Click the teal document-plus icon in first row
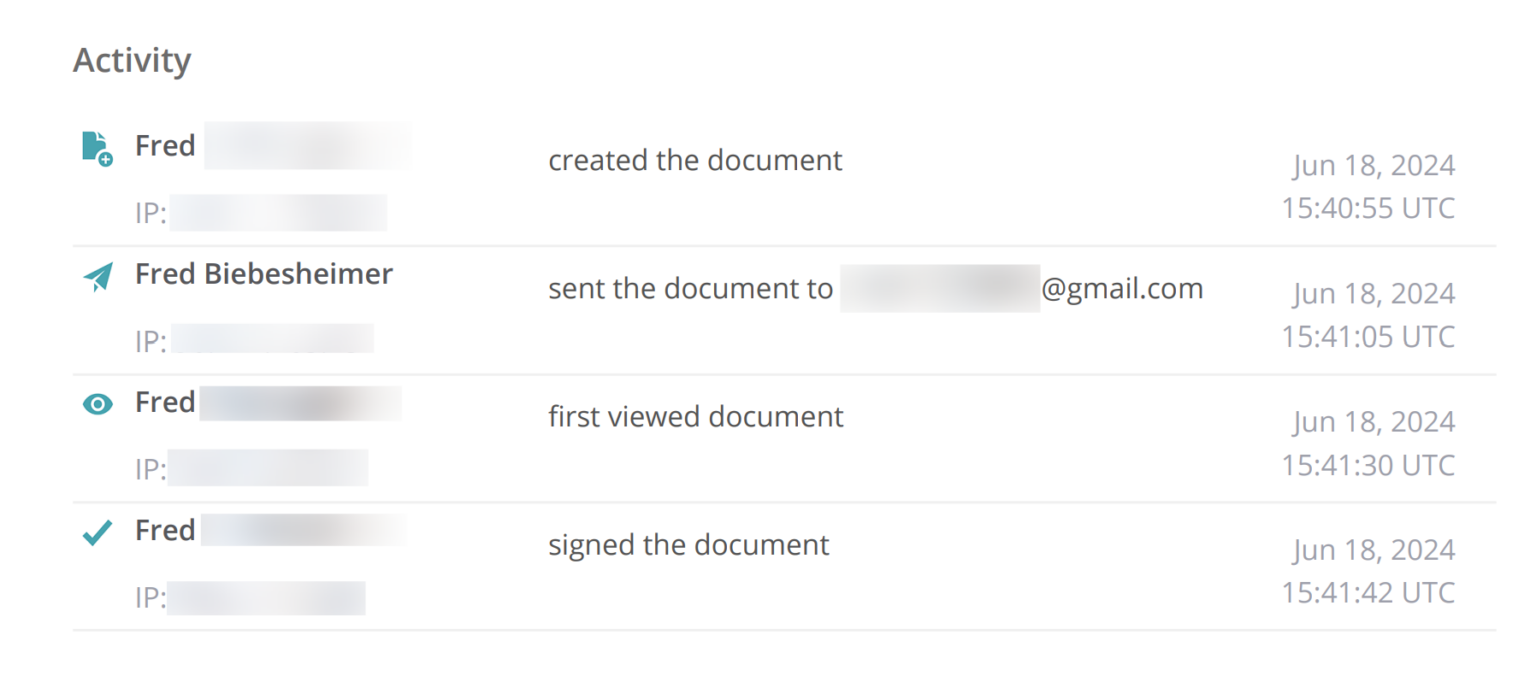 [97, 147]
